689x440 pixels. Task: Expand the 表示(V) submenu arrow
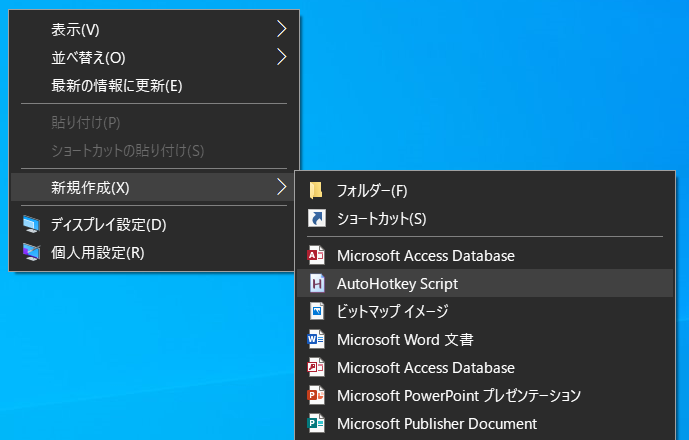point(281,29)
